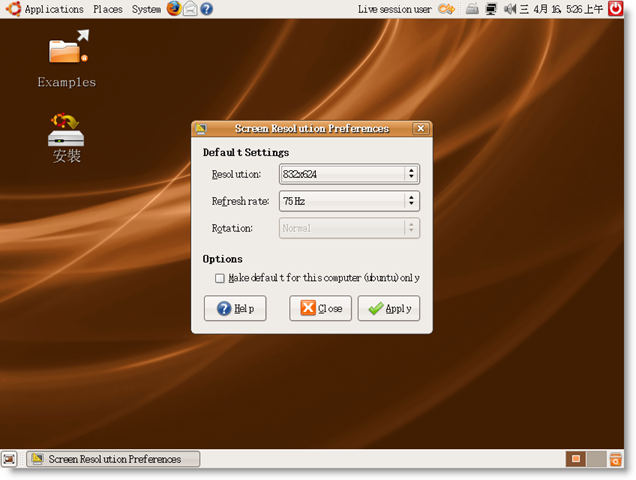Toggle Make default for this computer only

[x=220, y=278]
